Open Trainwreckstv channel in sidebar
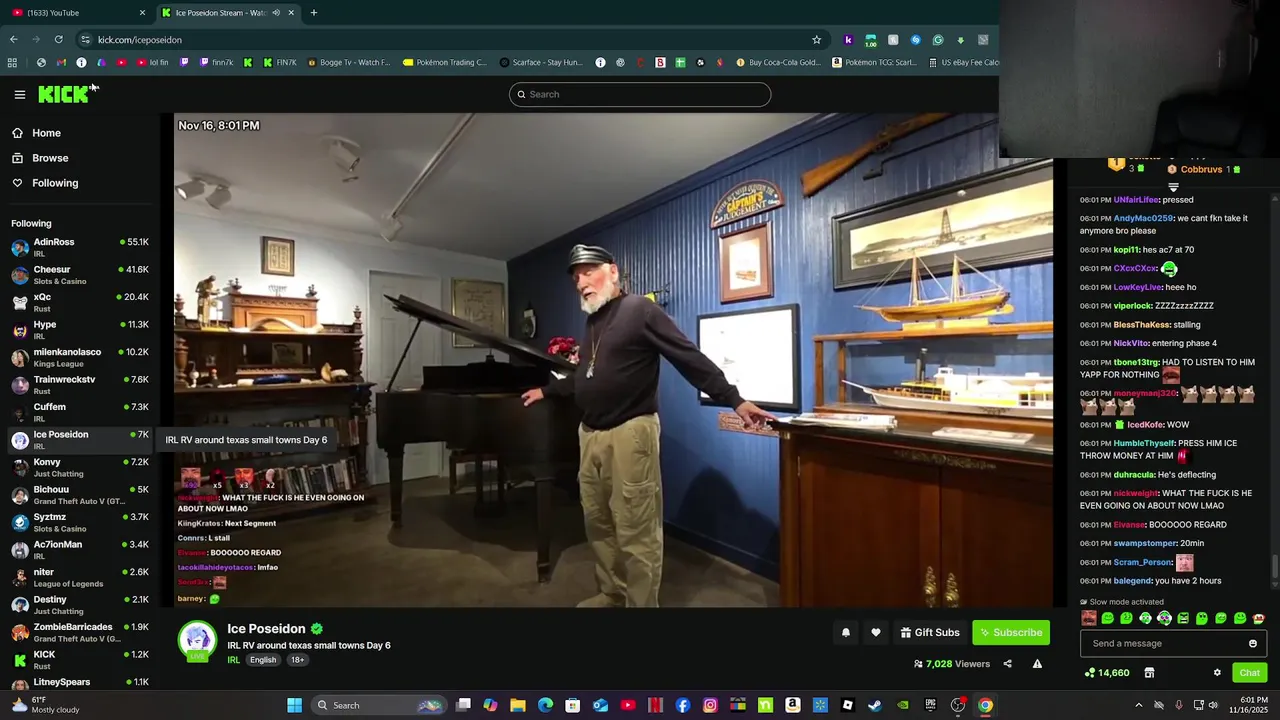The height and width of the screenshot is (720, 1280). (x=80, y=384)
